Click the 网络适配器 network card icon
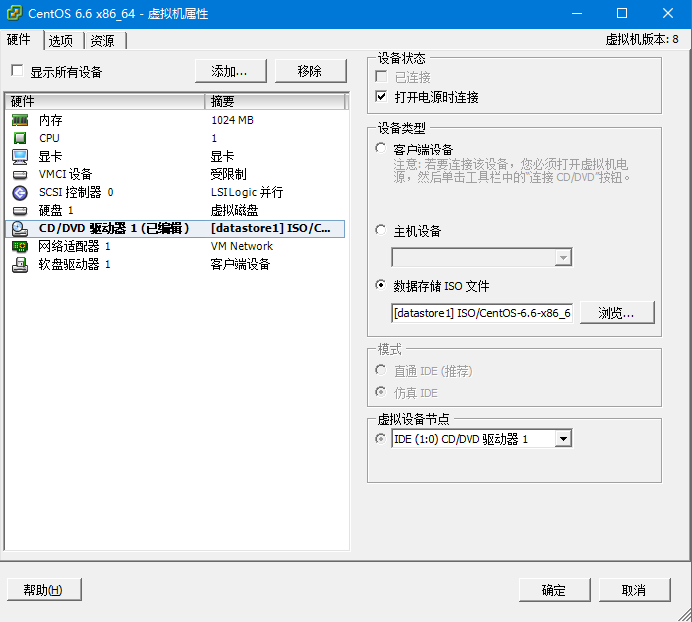 pyautogui.click(x=20, y=246)
